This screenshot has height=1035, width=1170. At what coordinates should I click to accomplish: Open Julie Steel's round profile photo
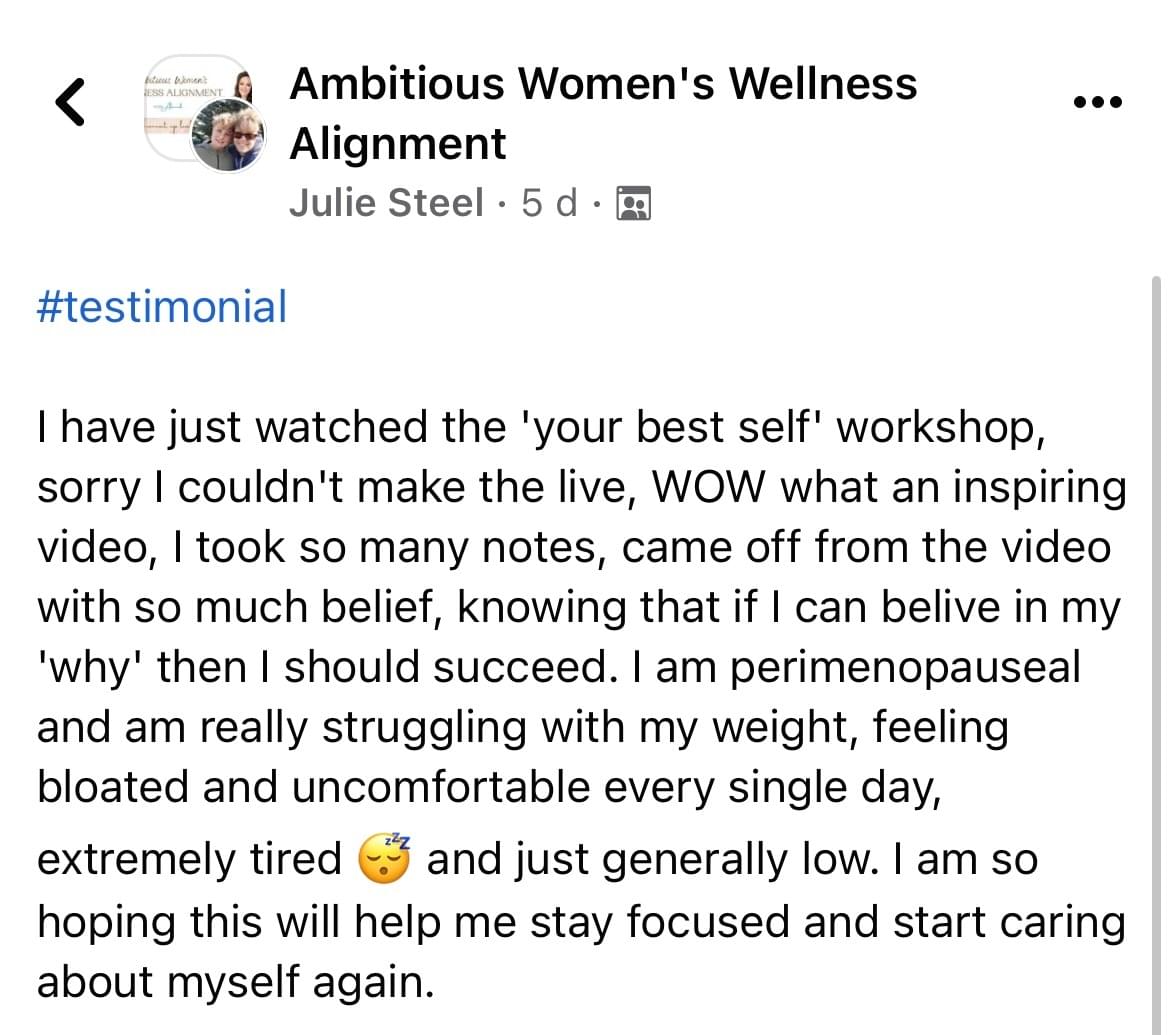(228, 136)
